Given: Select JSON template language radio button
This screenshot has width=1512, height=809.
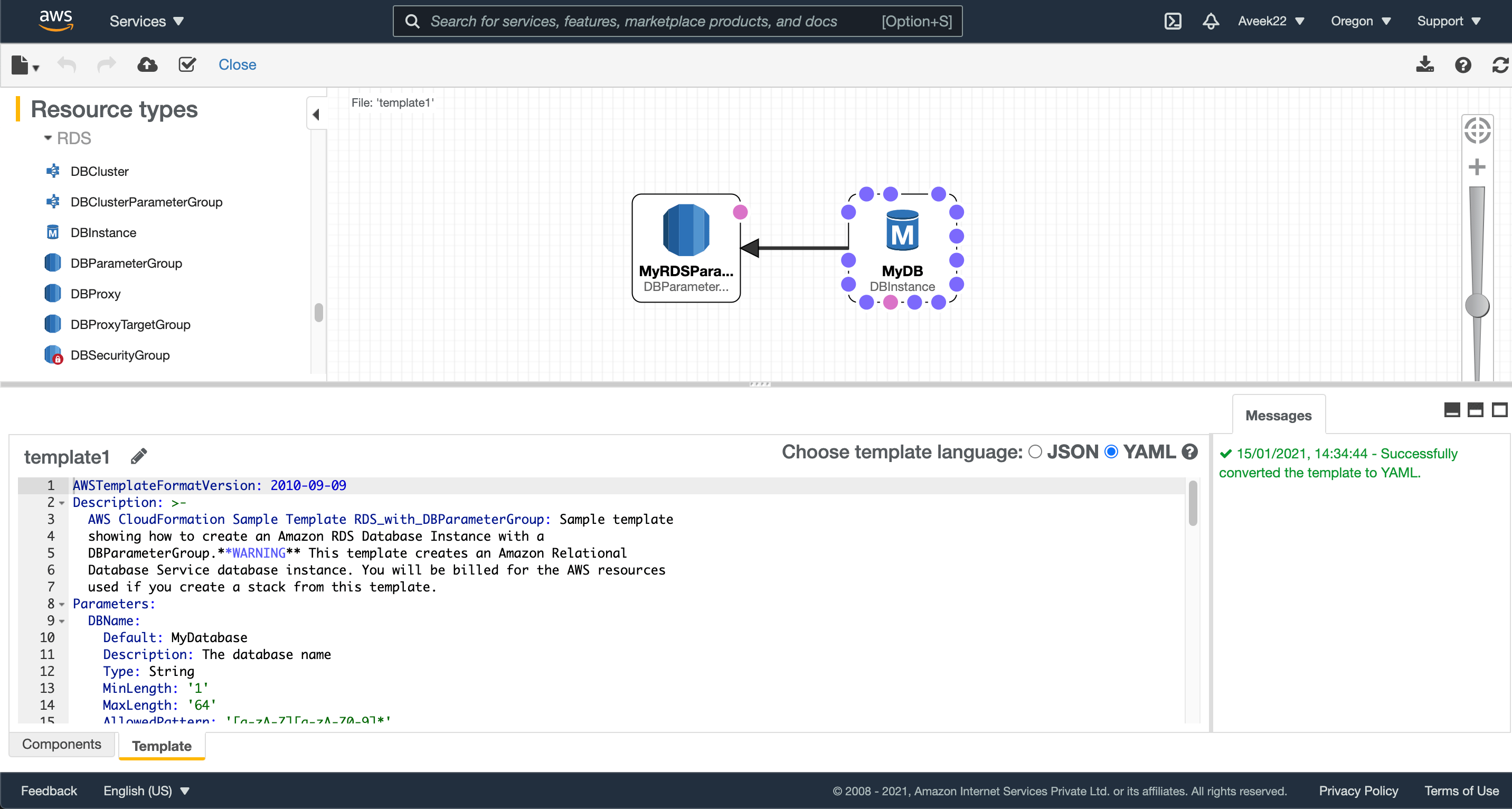Looking at the screenshot, I should (x=1035, y=451).
